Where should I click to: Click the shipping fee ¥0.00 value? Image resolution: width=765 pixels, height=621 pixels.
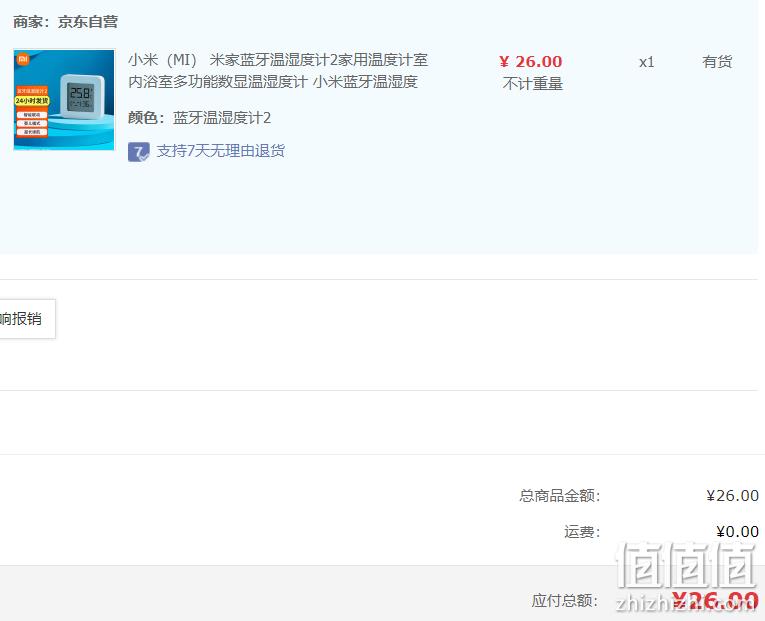(737, 532)
